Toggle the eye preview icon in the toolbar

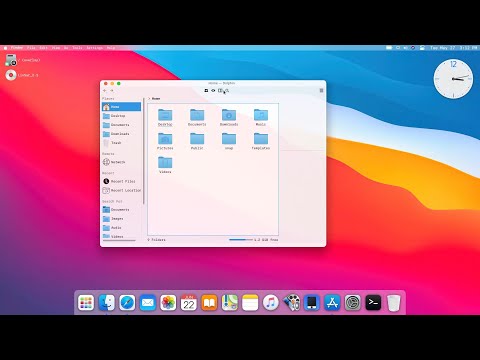click(213, 91)
